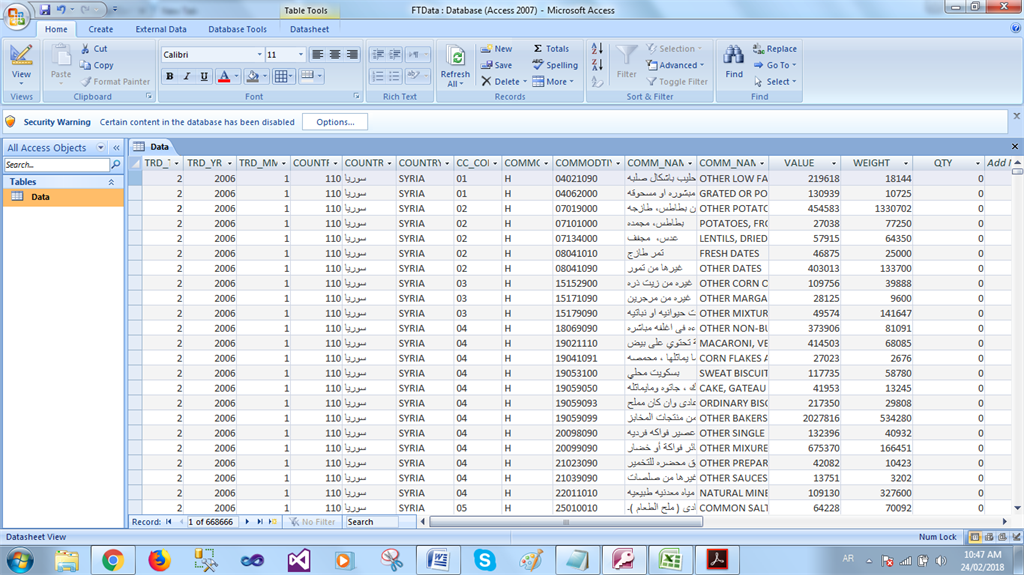Open Excel from the taskbar
This screenshot has width=1024, height=575.
pyautogui.click(x=670, y=561)
